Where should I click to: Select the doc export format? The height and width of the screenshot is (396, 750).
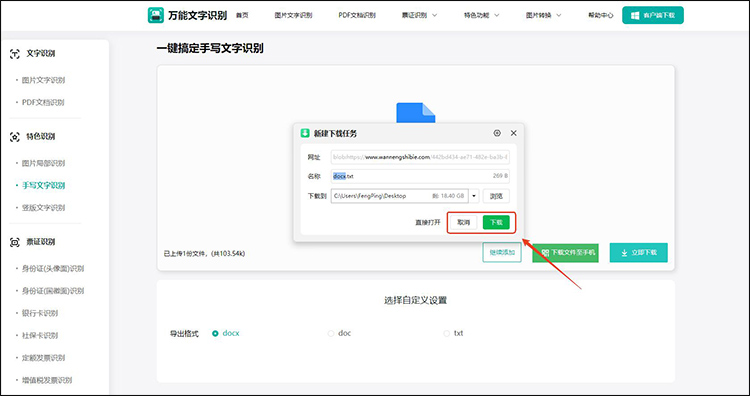(x=340, y=333)
